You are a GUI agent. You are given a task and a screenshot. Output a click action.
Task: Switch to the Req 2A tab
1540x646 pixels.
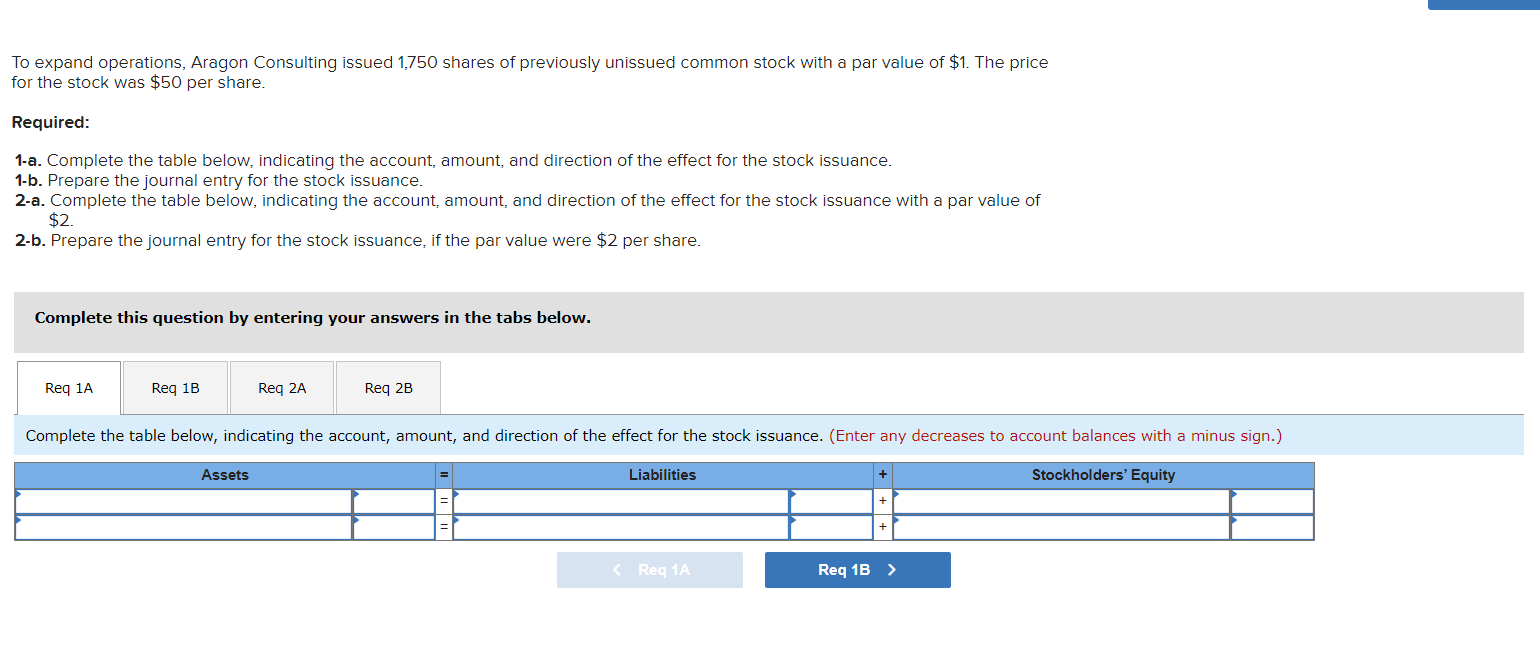(281, 388)
